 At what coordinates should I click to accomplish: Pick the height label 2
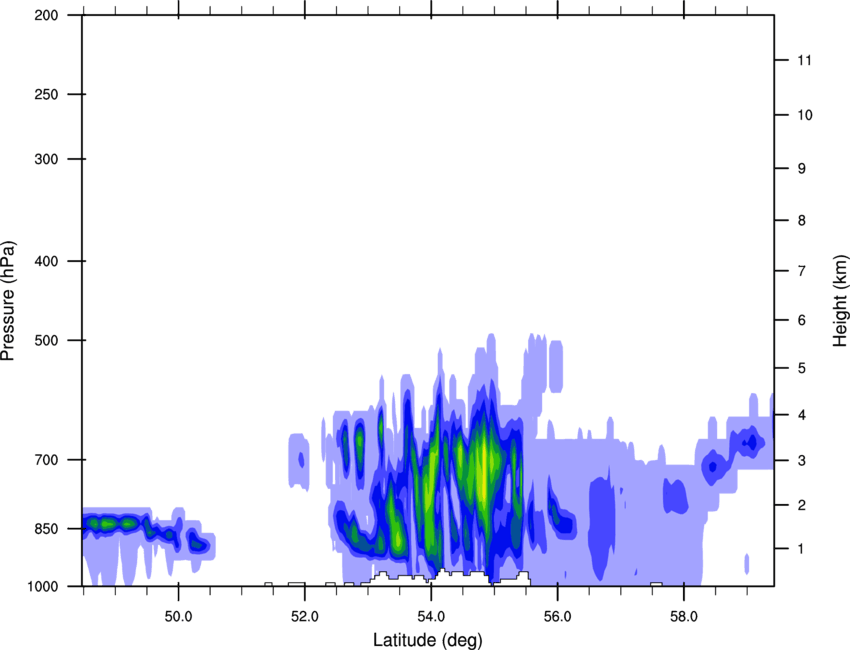point(802,505)
